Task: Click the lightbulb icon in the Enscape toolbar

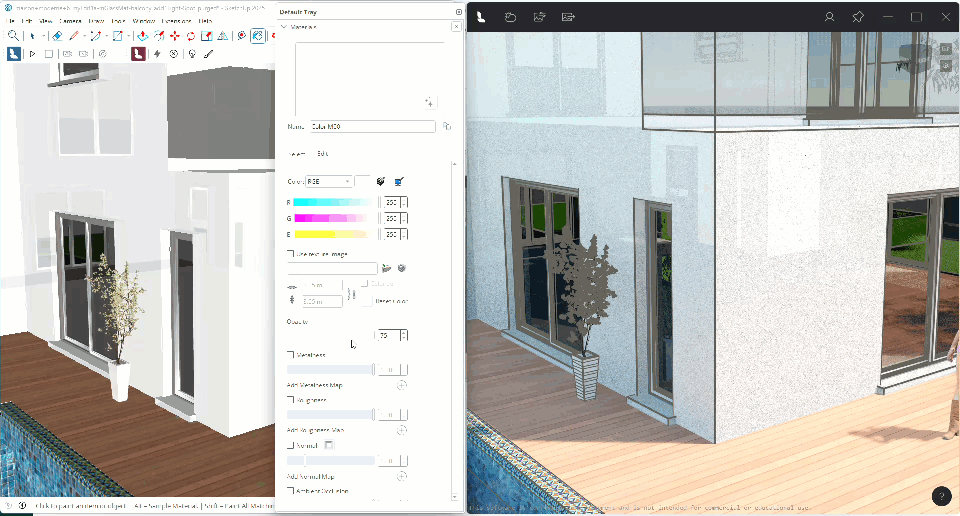Action: click(192, 54)
